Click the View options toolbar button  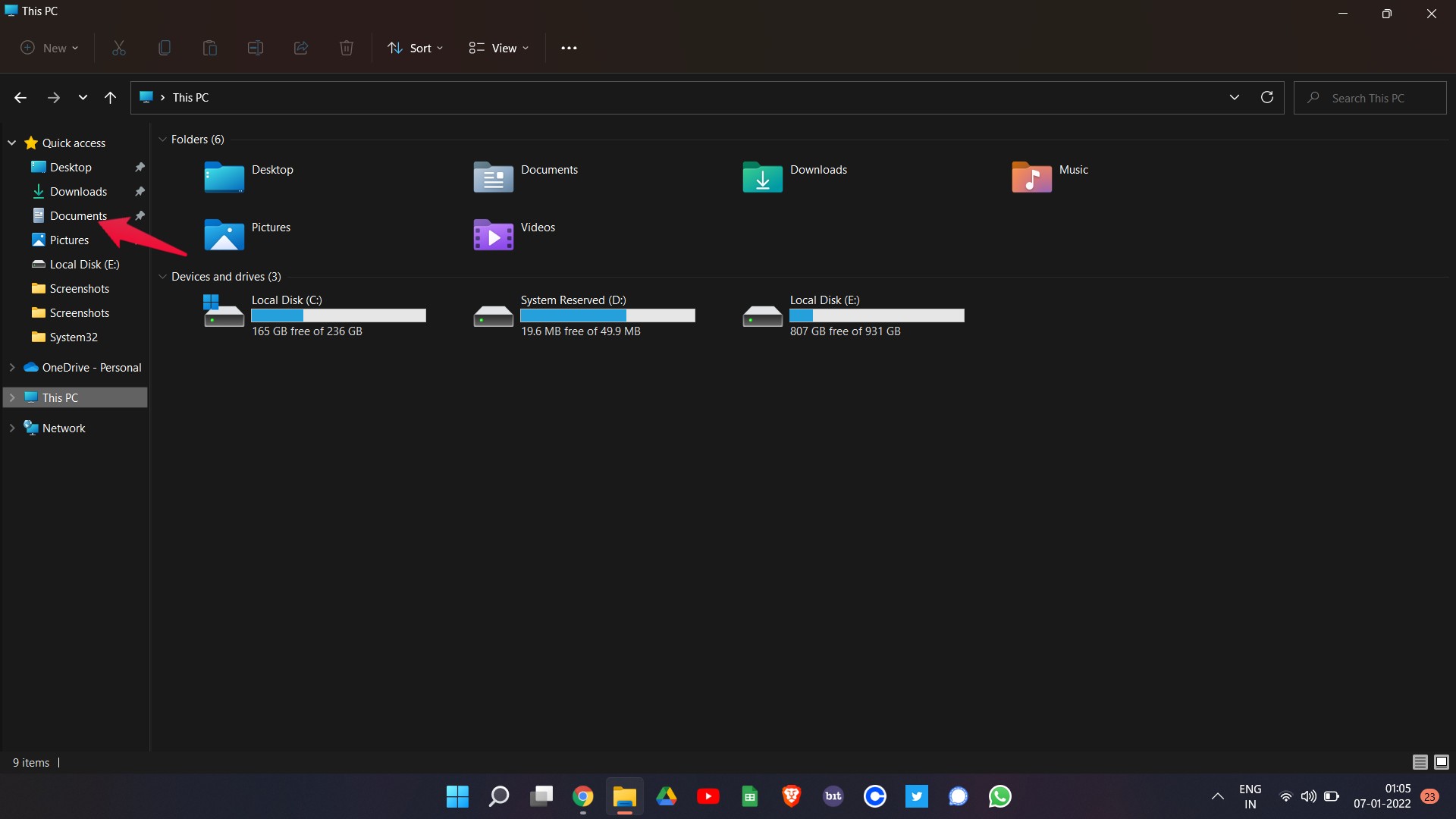[499, 47]
